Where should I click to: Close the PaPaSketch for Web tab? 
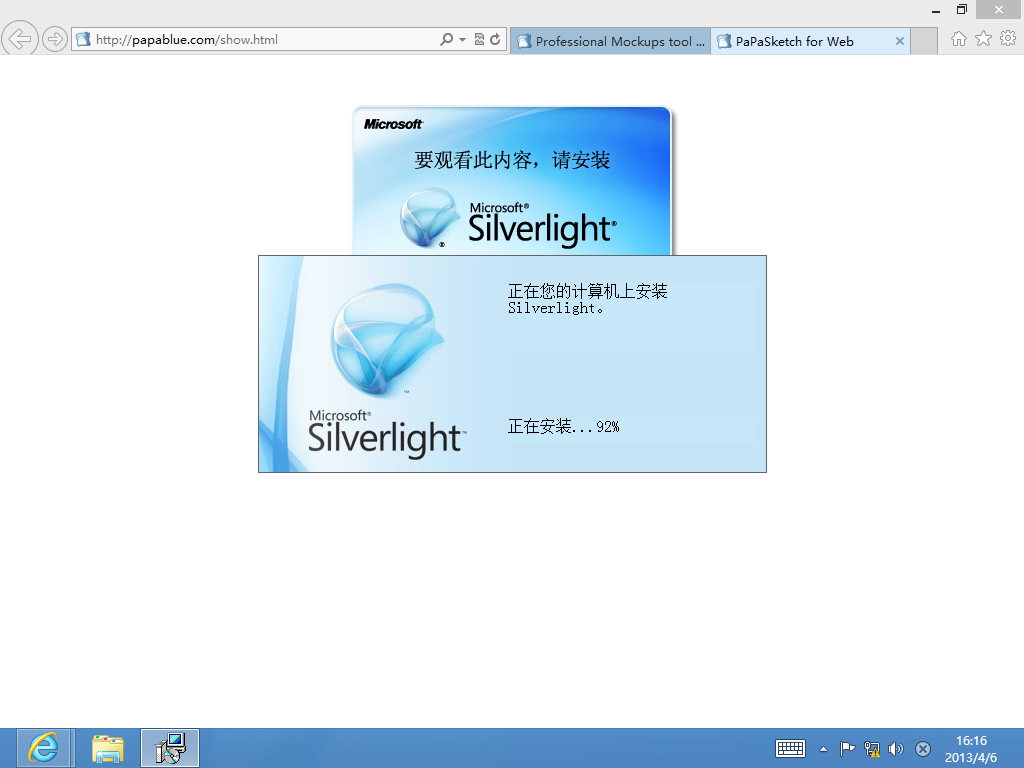pyautogui.click(x=900, y=41)
